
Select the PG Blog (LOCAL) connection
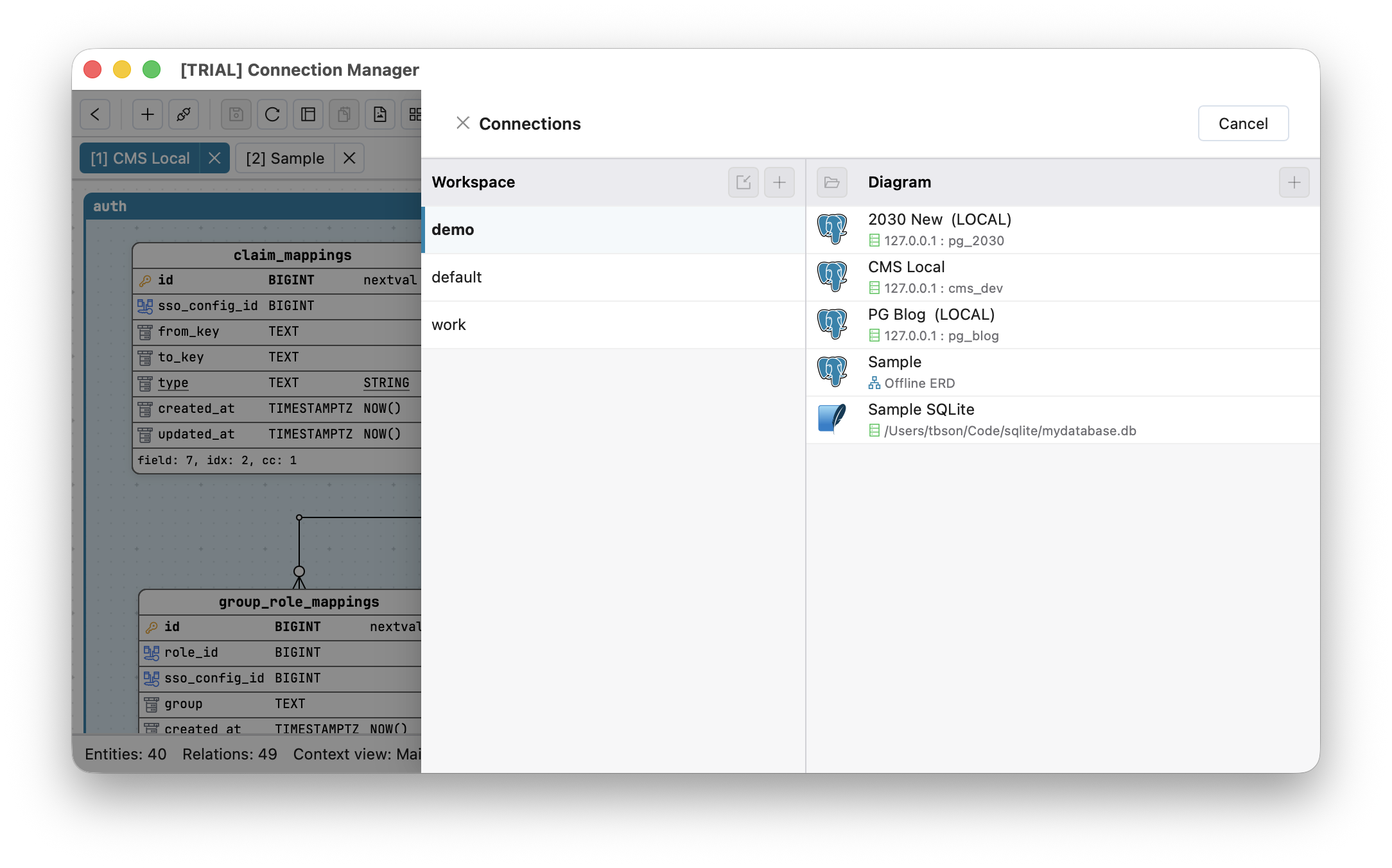point(1063,325)
